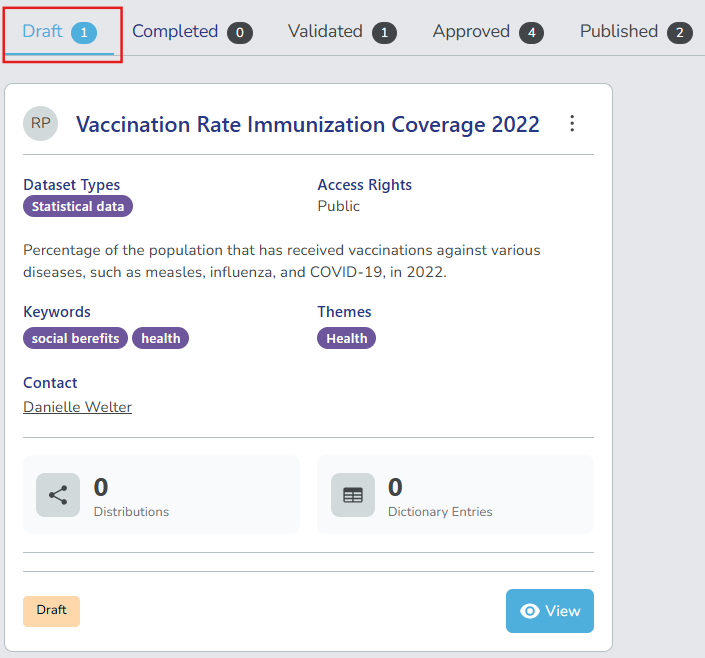Click the orange Draft status badge
Viewport: 705px width, 658px height.
pos(51,611)
